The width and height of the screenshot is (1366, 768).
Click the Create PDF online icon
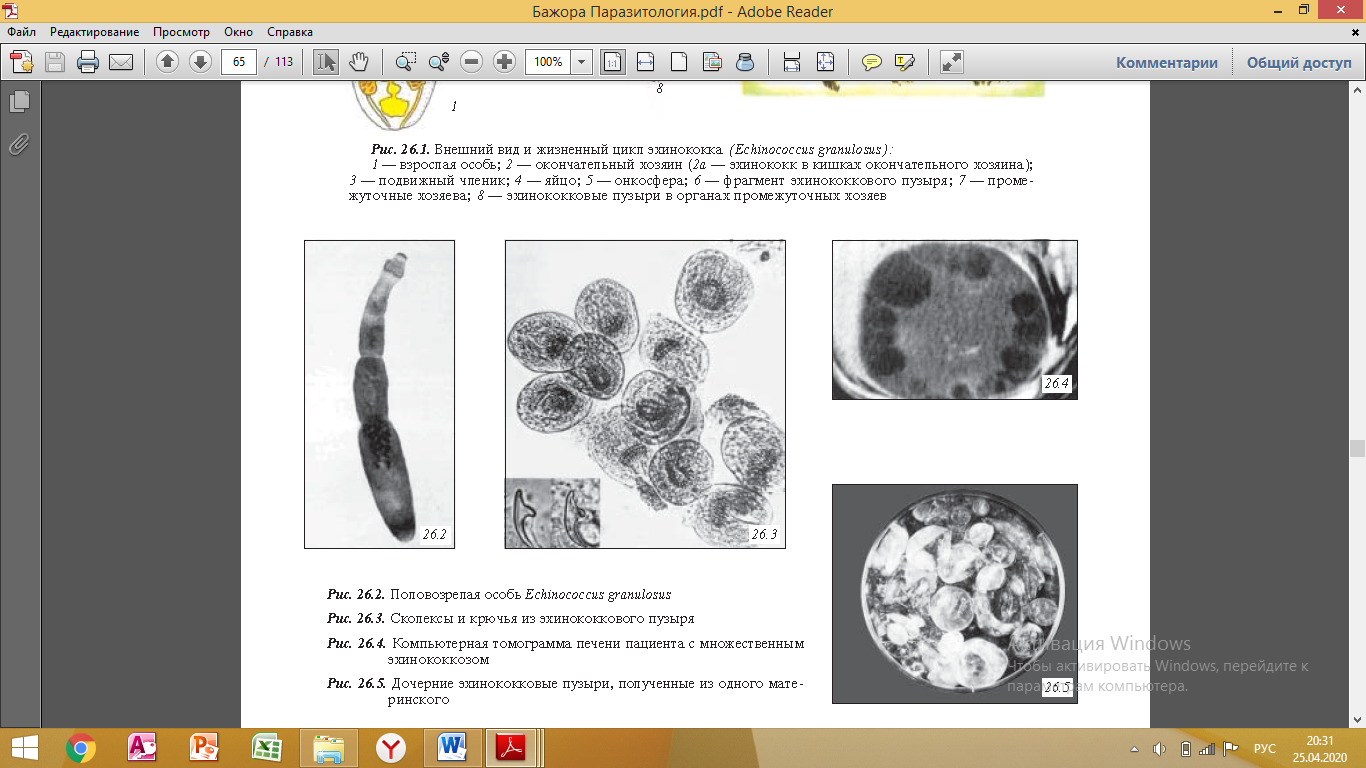(x=22, y=62)
